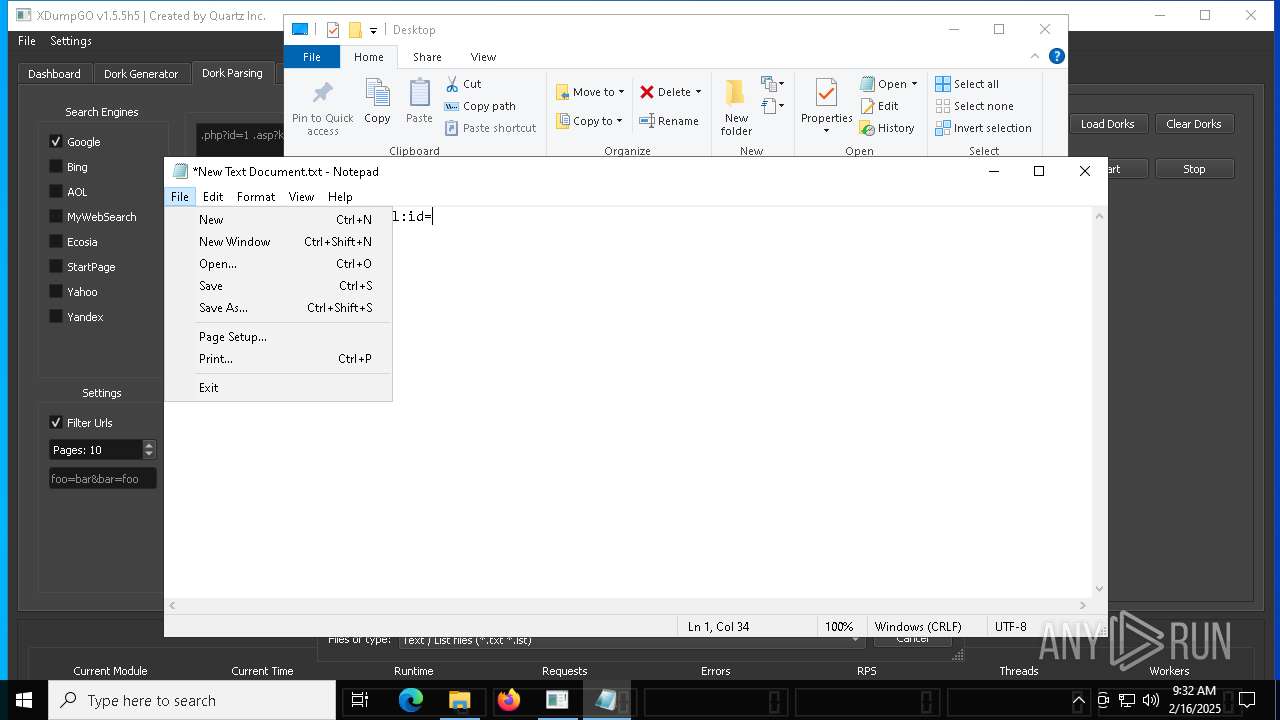
Task: Check the AOL search engine checkbox
Action: (56, 192)
